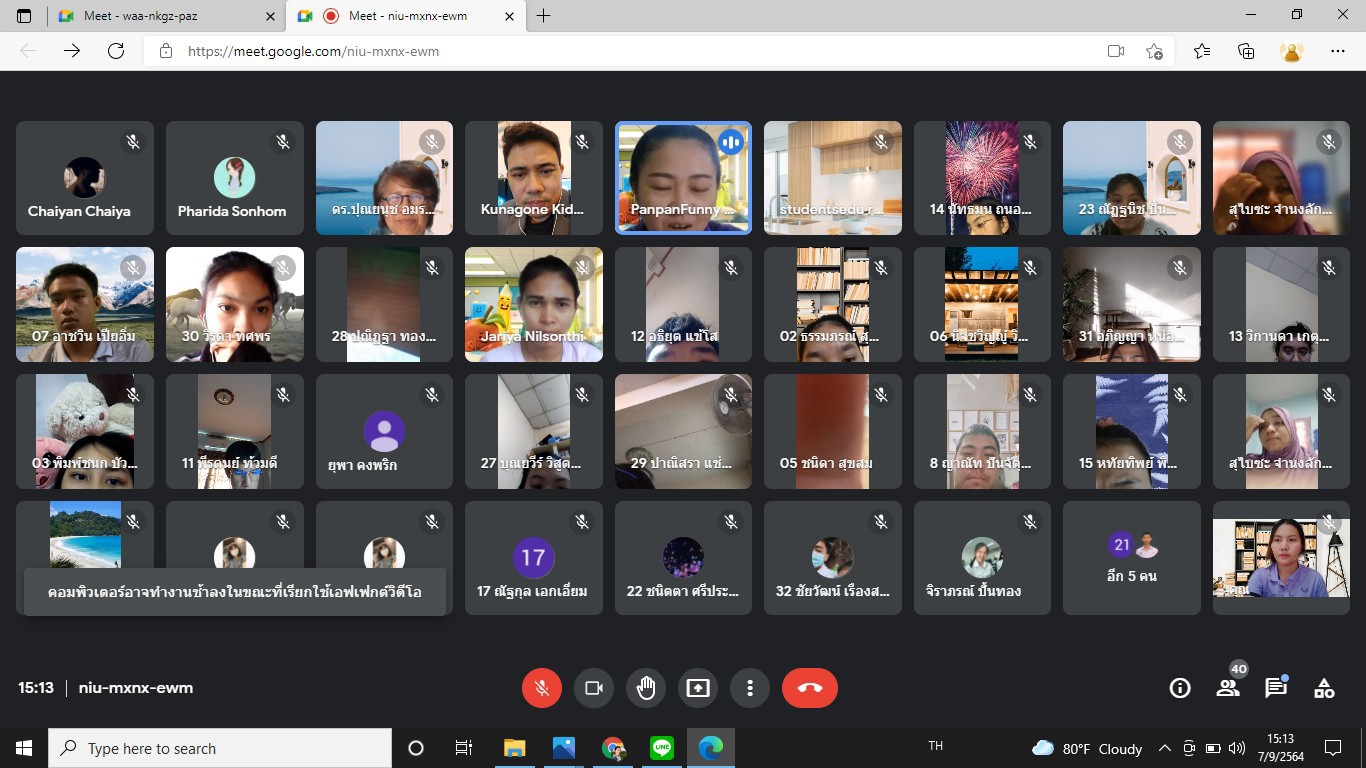
Task: Open more options three-dot menu
Action: coord(750,688)
